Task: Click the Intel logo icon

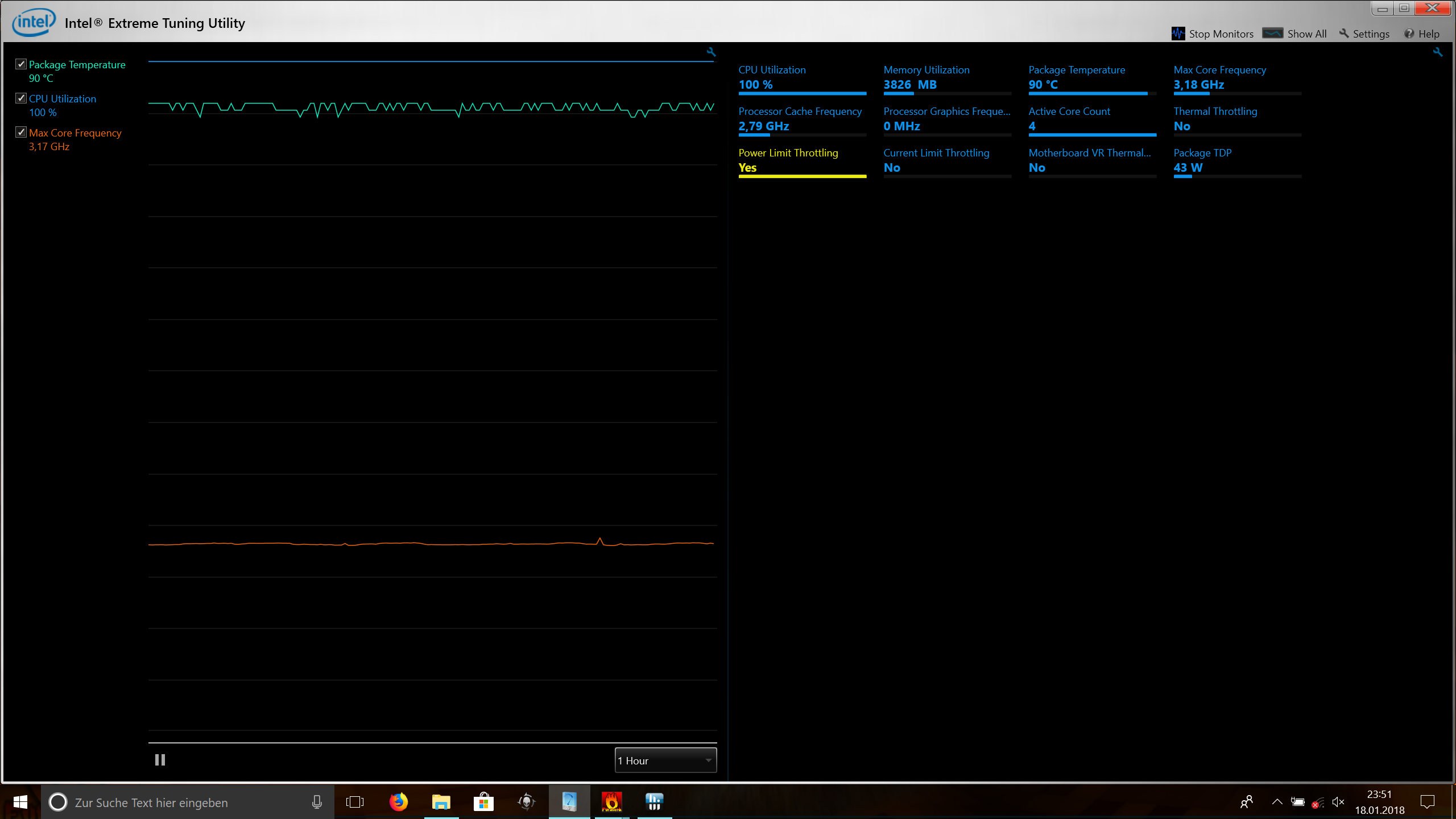Action: (x=34, y=23)
